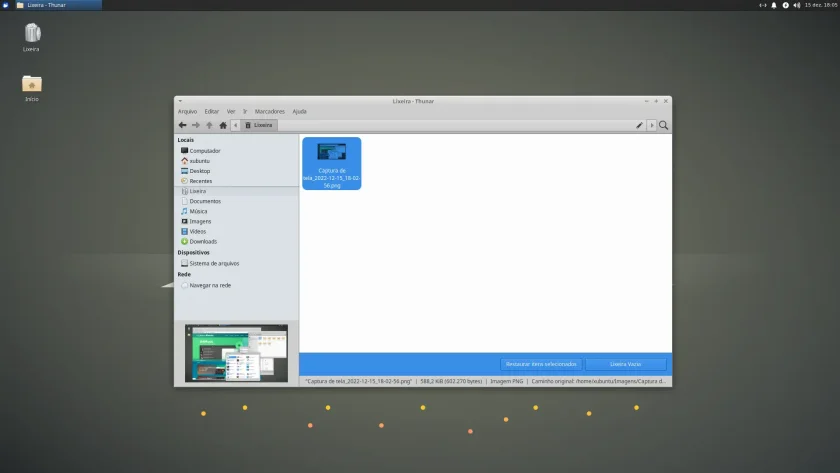Click the Início home folder desktop icon
Viewport: 840px width, 473px height.
click(x=32, y=88)
